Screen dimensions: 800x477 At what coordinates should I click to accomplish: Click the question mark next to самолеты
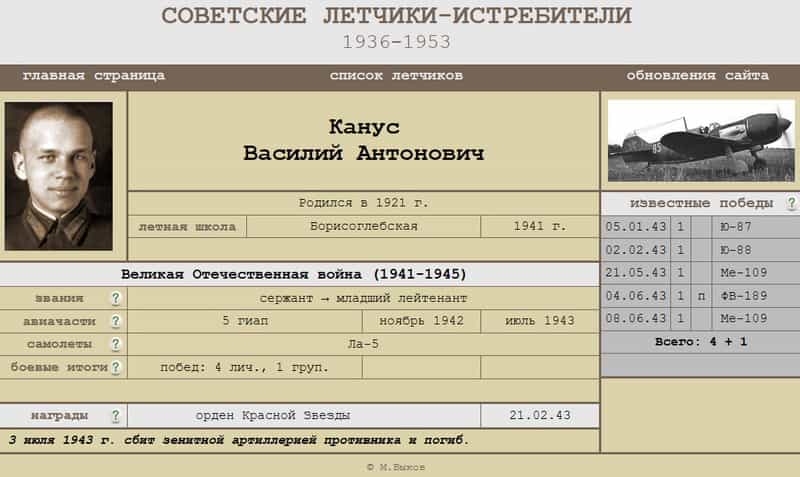[115, 344]
